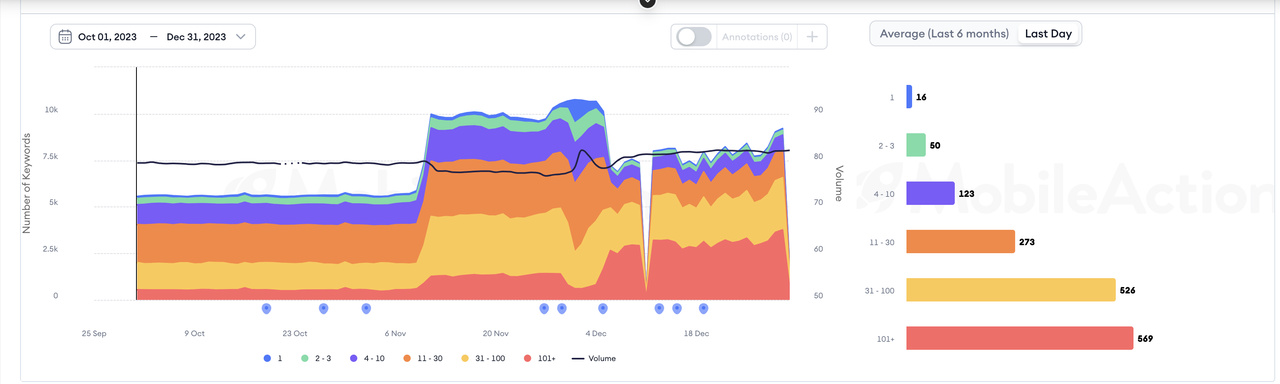Click the Number of Keywords axis title
The image size is (1280, 384).
click(27, 183)
